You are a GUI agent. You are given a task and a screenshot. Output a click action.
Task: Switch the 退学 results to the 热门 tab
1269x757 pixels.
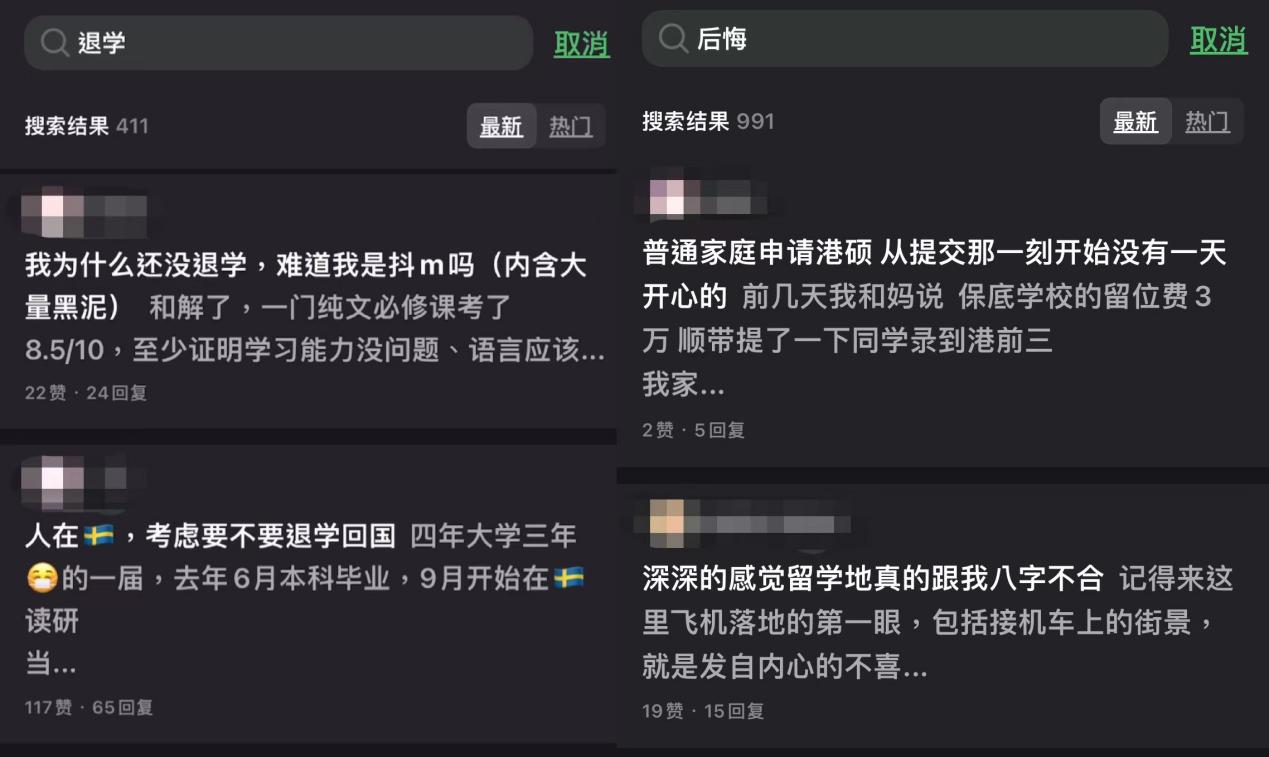[x=570, y=126]
